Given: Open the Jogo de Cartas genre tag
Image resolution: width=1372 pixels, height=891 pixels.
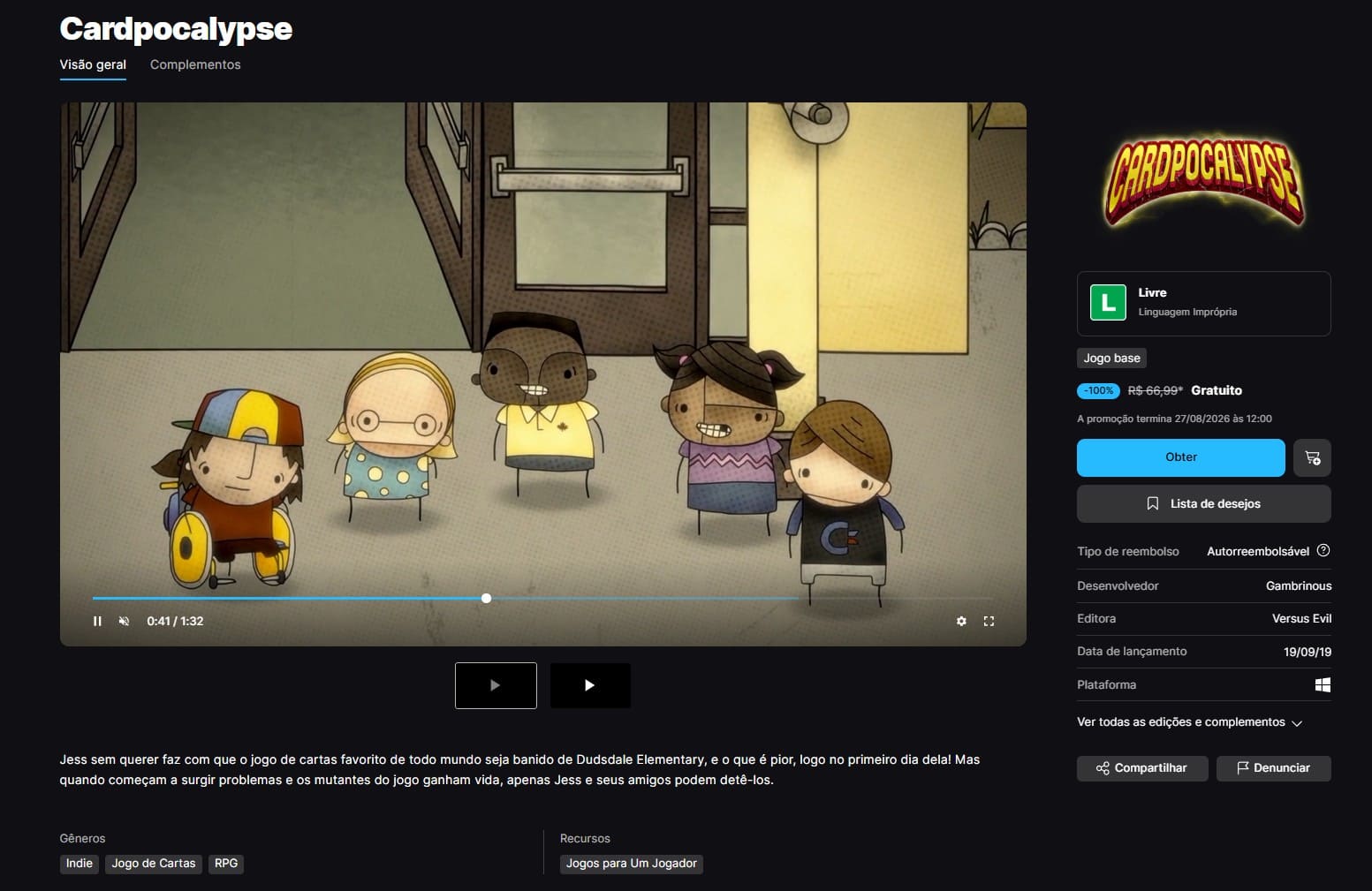Looking at the screenshot, I should pos(154,864).
